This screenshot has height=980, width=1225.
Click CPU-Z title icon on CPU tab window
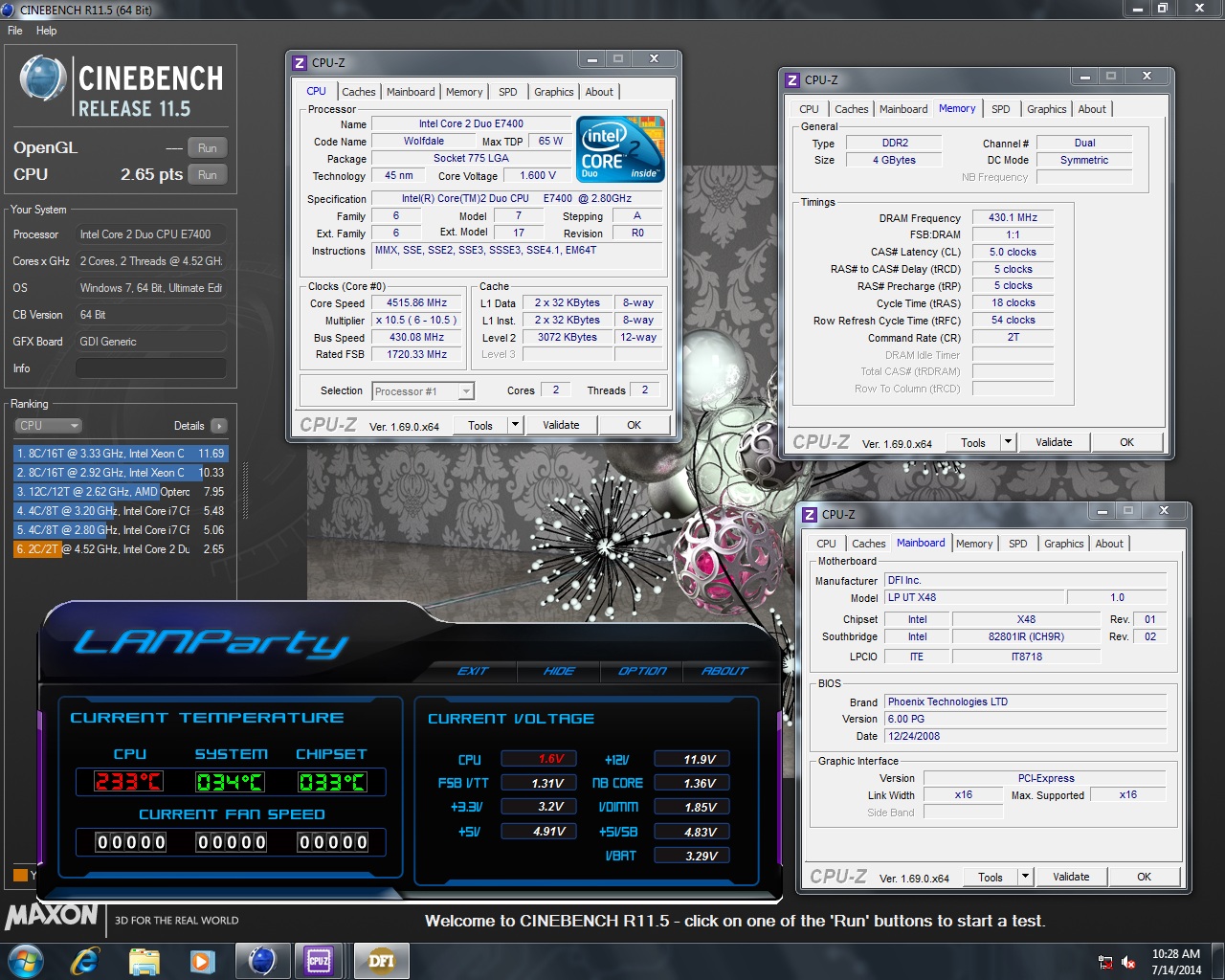tap(300, 63)
